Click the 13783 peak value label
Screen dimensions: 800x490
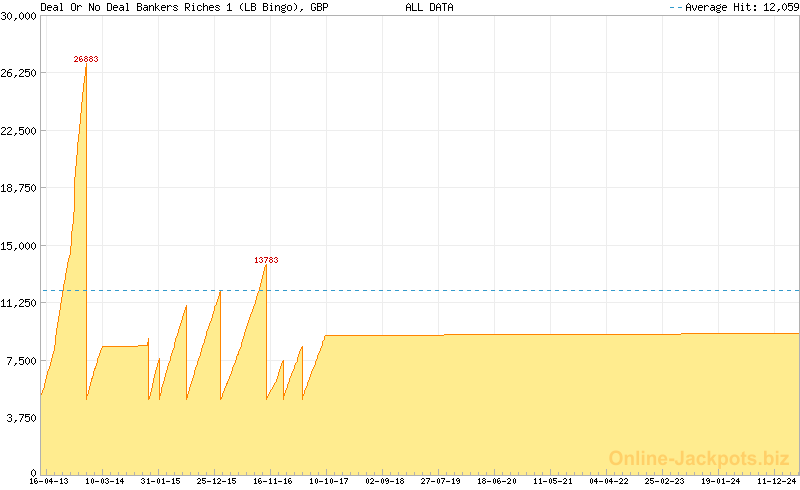(x=266, y=260)
